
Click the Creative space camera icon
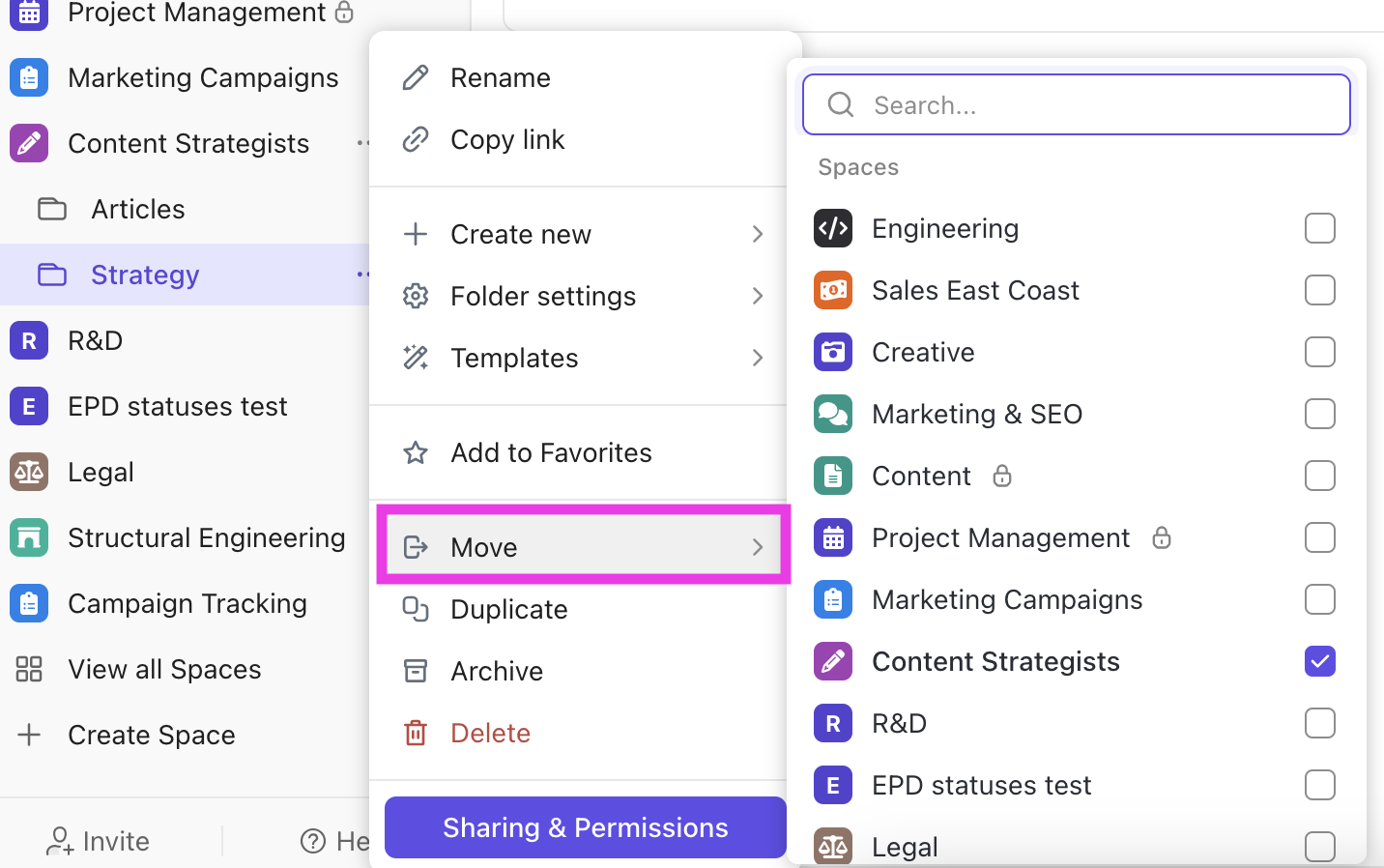coord(832,353)
